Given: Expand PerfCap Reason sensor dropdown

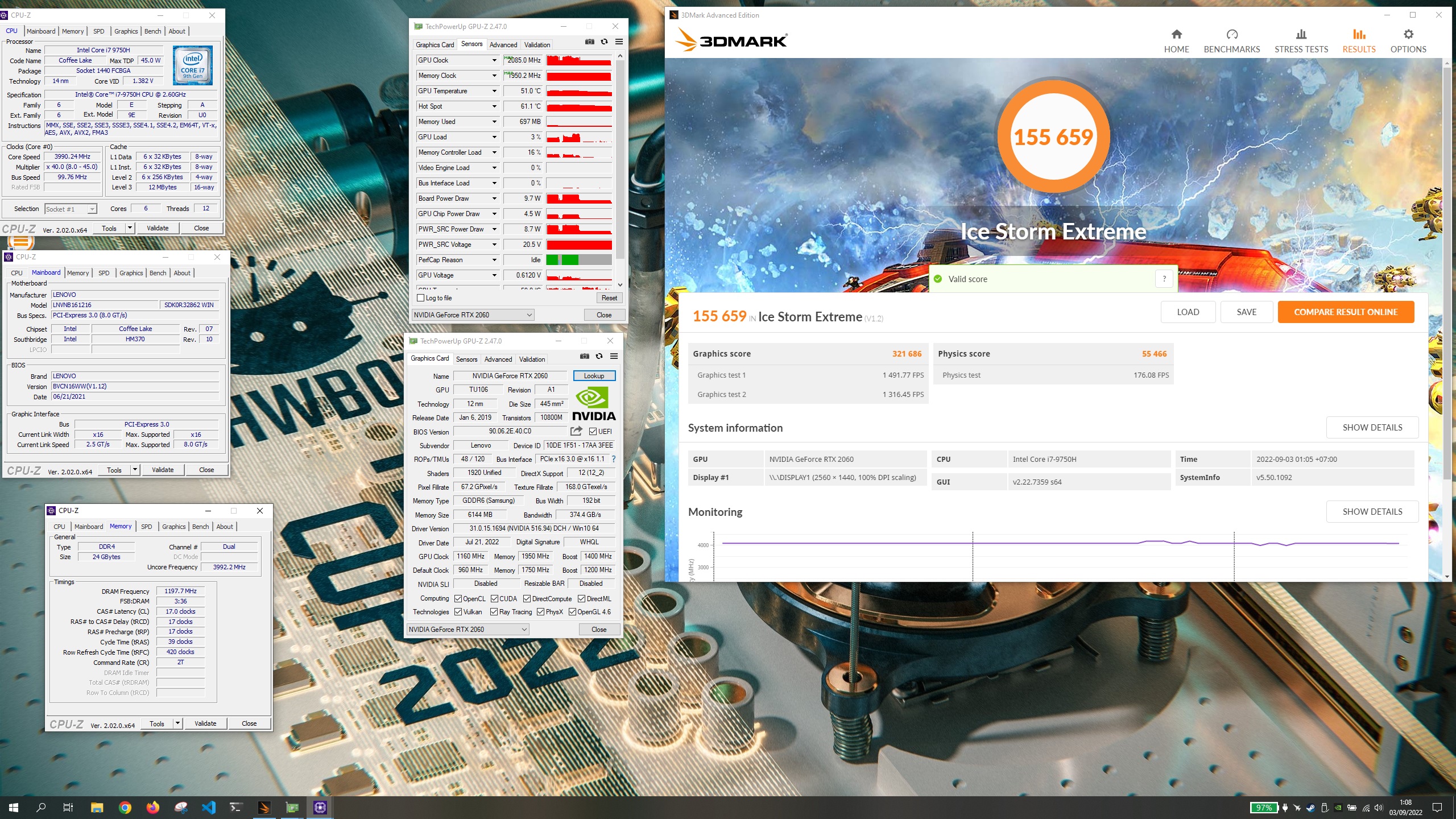Looking at the screenshot, I should pos(494,260).
